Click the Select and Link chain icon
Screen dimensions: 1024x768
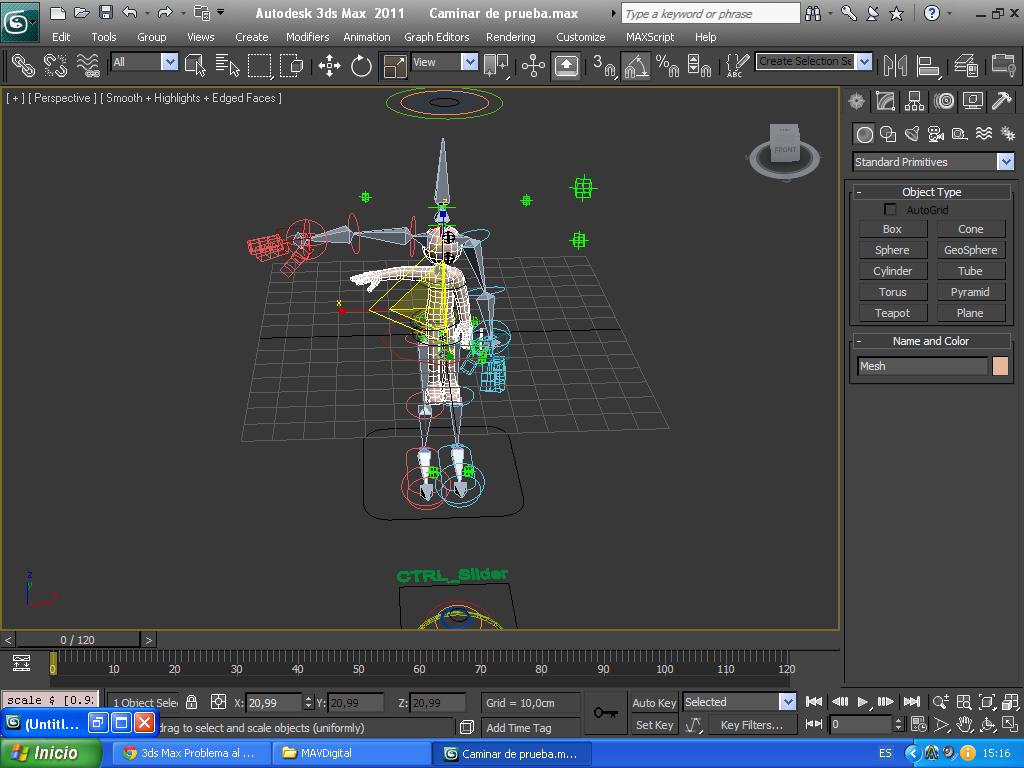22,66
